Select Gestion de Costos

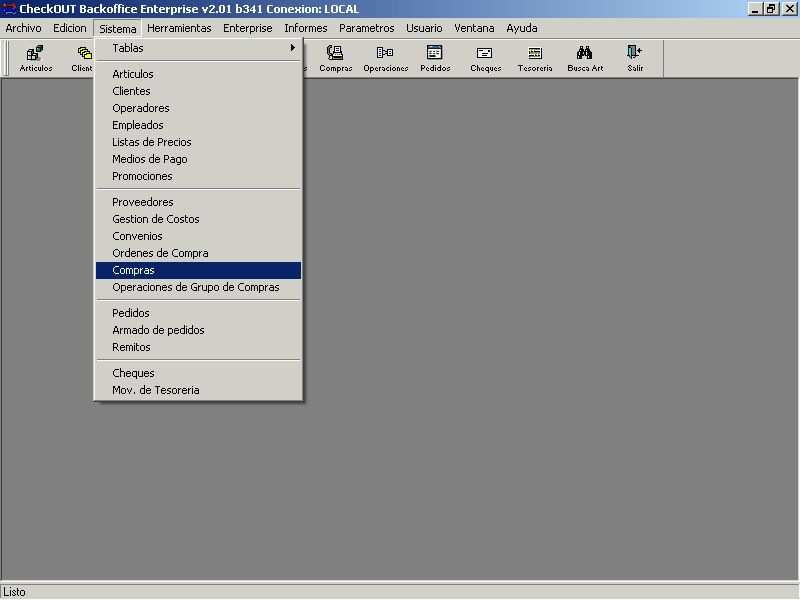198,219
